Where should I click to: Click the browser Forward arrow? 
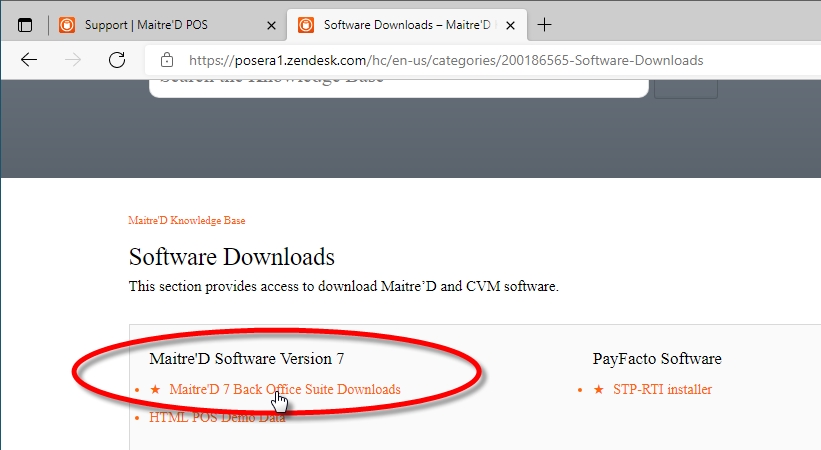[x=73, y=60]
